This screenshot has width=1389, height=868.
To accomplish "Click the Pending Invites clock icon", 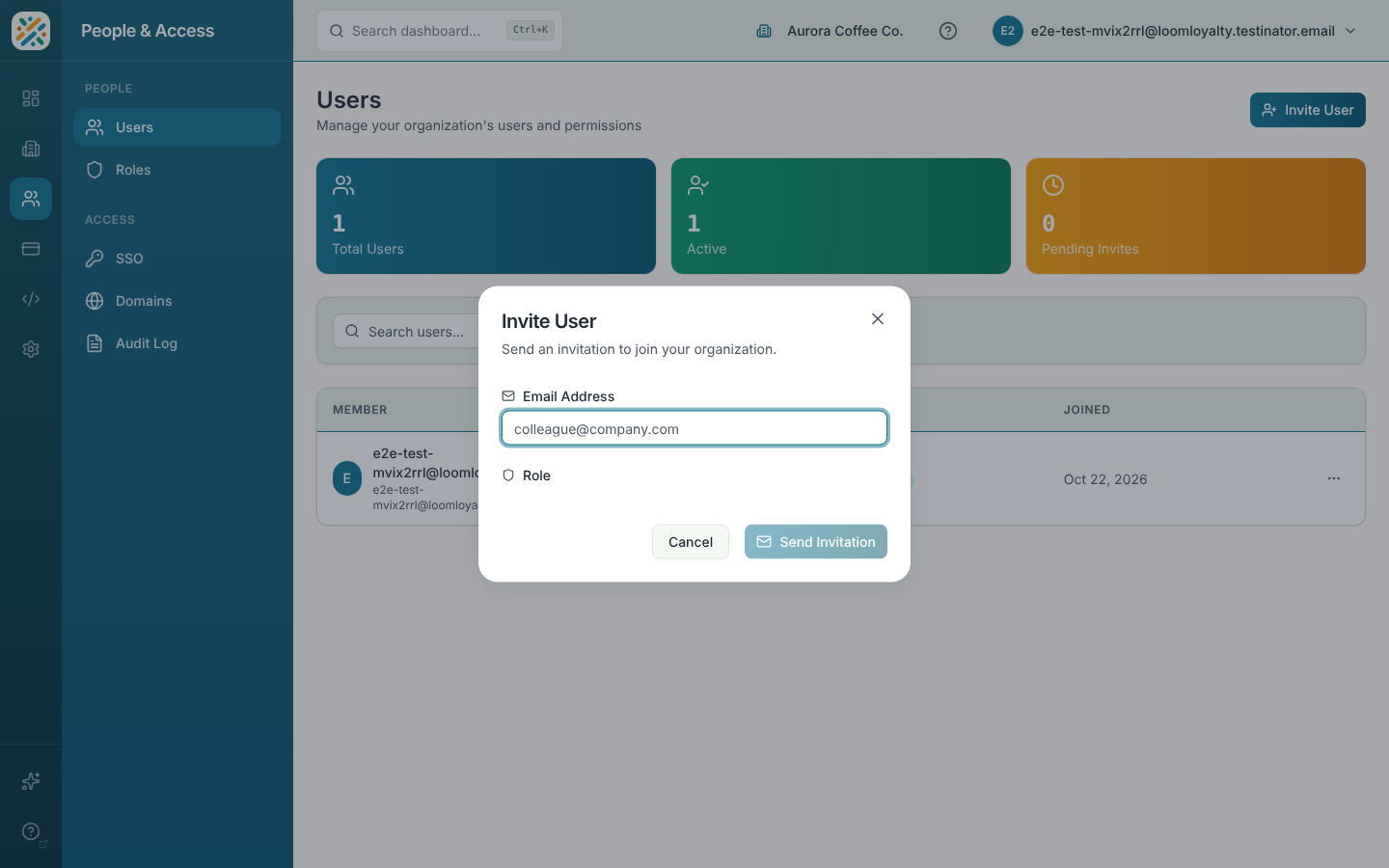I will pyautogui.click(x=1053, y=185).
